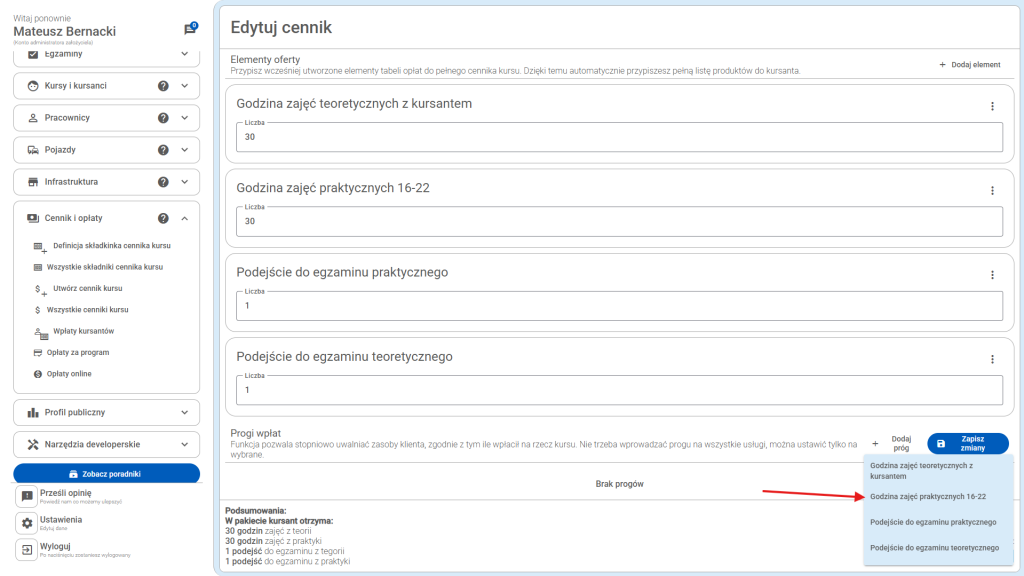Open Wszystkie cenniki kursu page
The width and height of the screenshot is (1024, 576).
(x=87, y=310)
